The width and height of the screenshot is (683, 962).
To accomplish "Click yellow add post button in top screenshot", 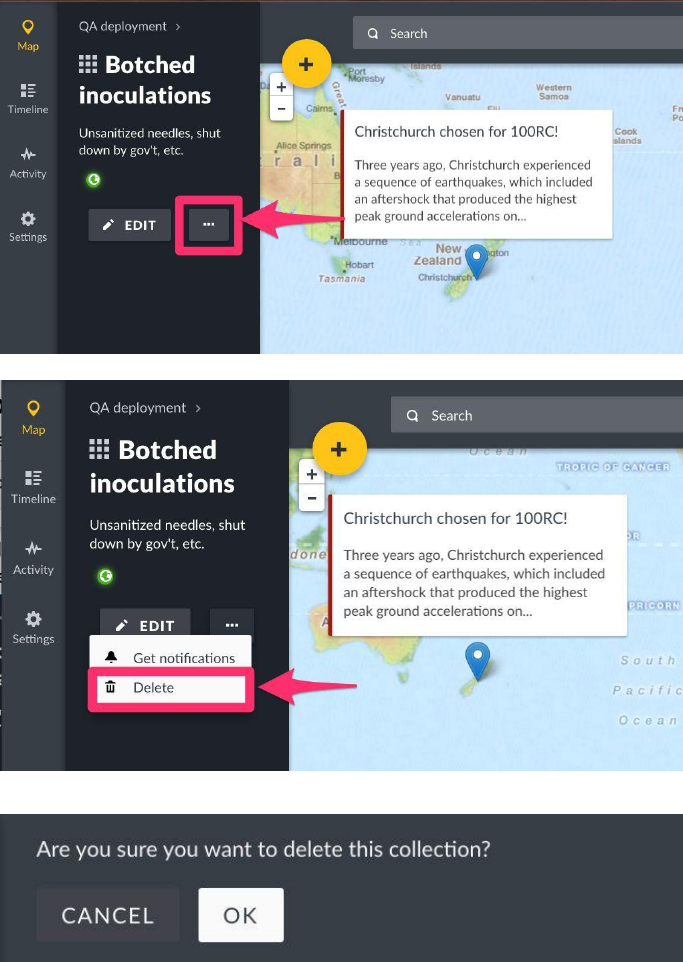I will pyautogui.click(x=306, y=64).
